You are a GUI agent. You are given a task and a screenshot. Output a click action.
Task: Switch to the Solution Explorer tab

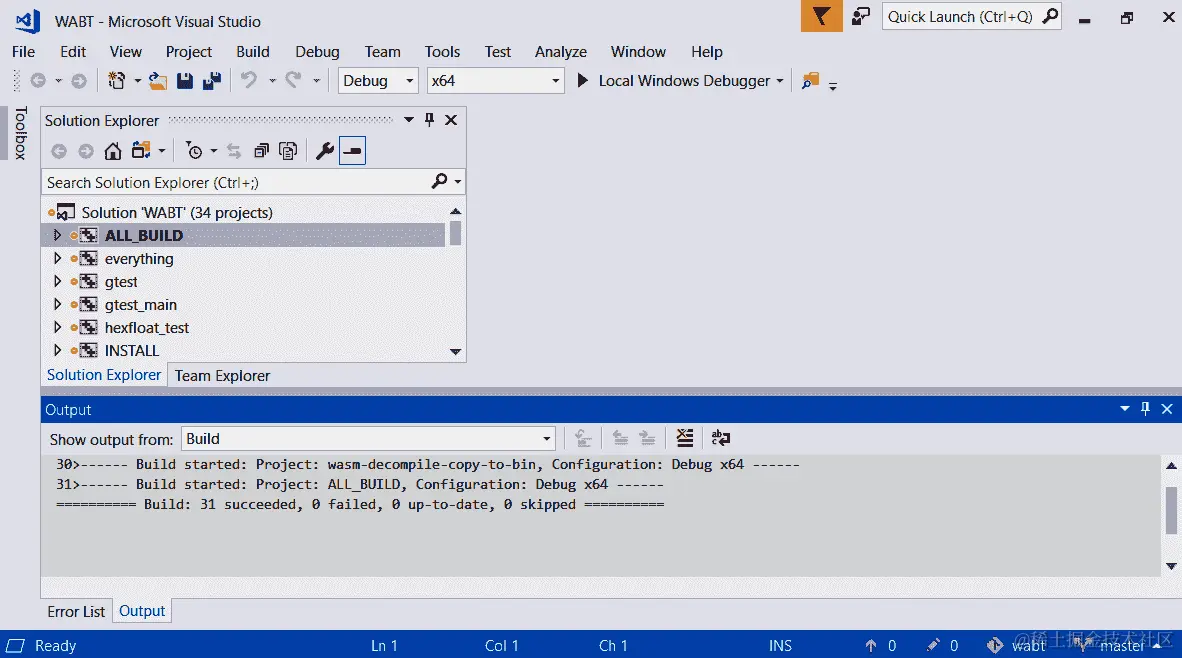[x=104, y=375]
